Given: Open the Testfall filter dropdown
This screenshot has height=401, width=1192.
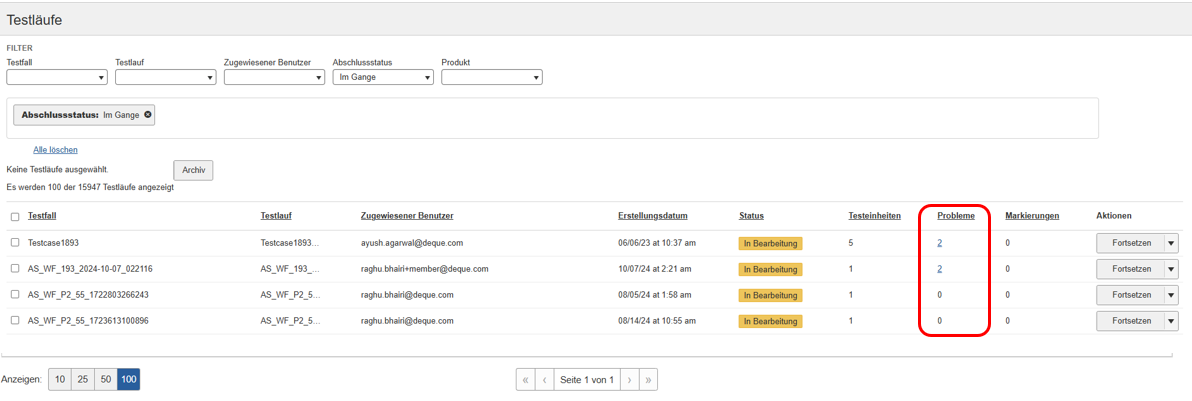Looking at the screenshot, I should (57, 77).
